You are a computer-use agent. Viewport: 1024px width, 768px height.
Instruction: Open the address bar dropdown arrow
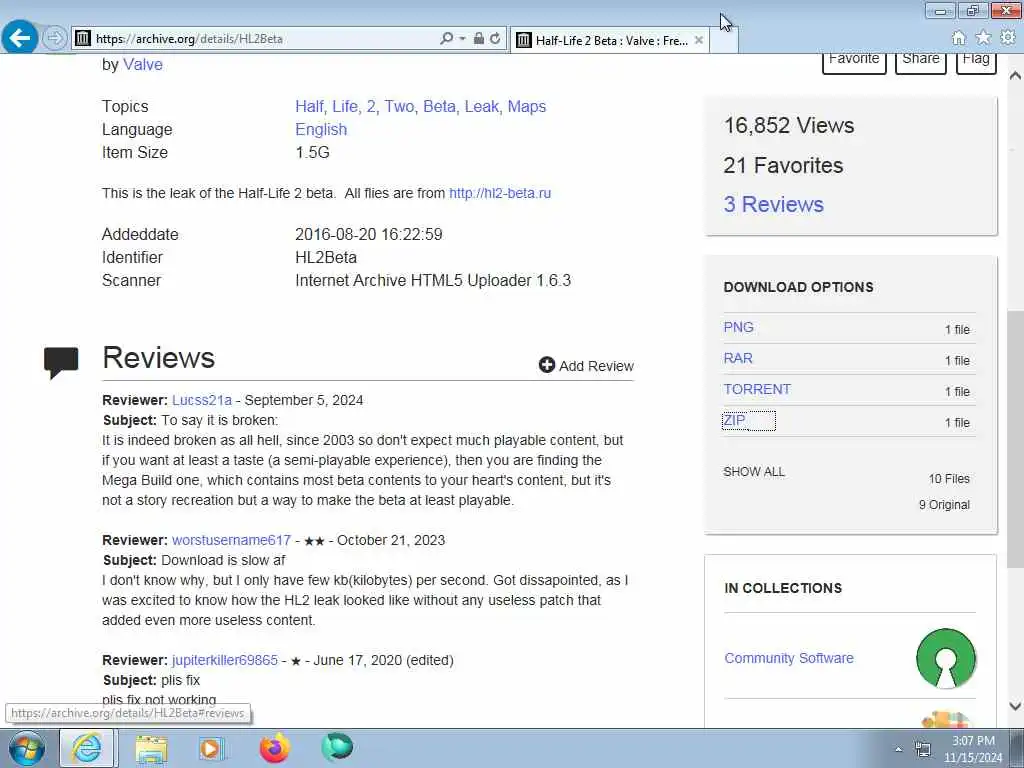[462, 39]
